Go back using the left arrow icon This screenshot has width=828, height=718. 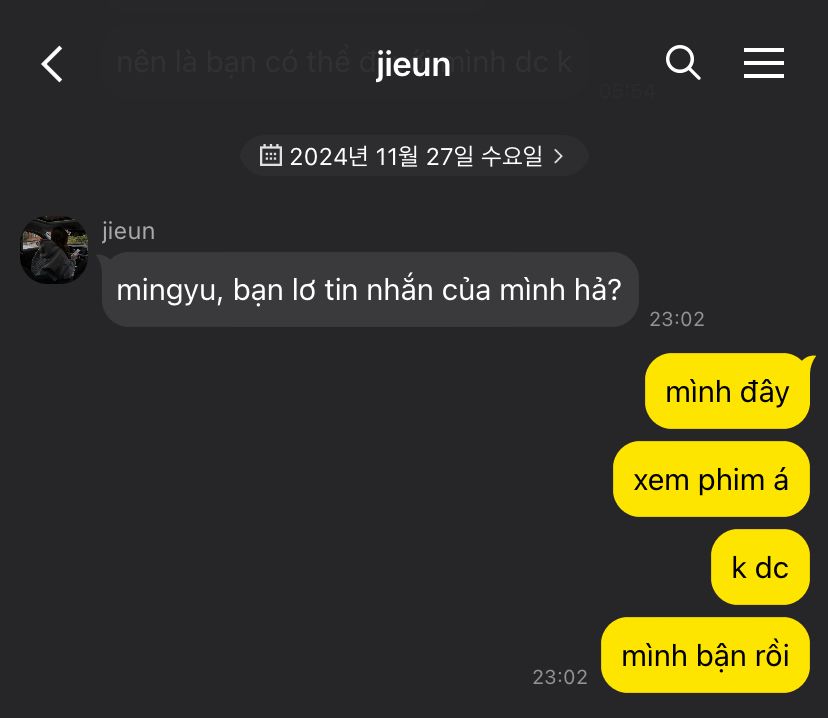pos(52,64)
